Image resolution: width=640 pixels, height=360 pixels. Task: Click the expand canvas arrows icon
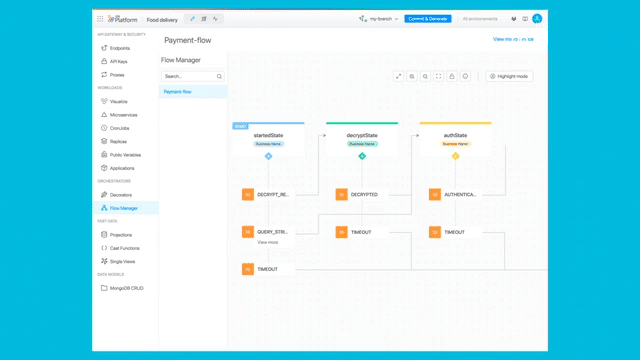click(x=398, y=76)
